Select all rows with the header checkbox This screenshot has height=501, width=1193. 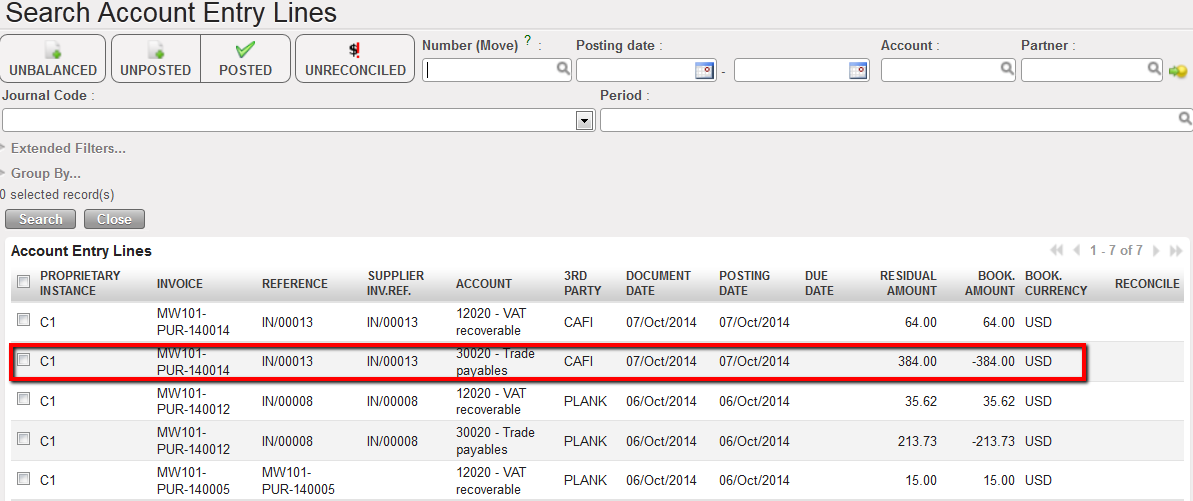click(x=23, y=283)
